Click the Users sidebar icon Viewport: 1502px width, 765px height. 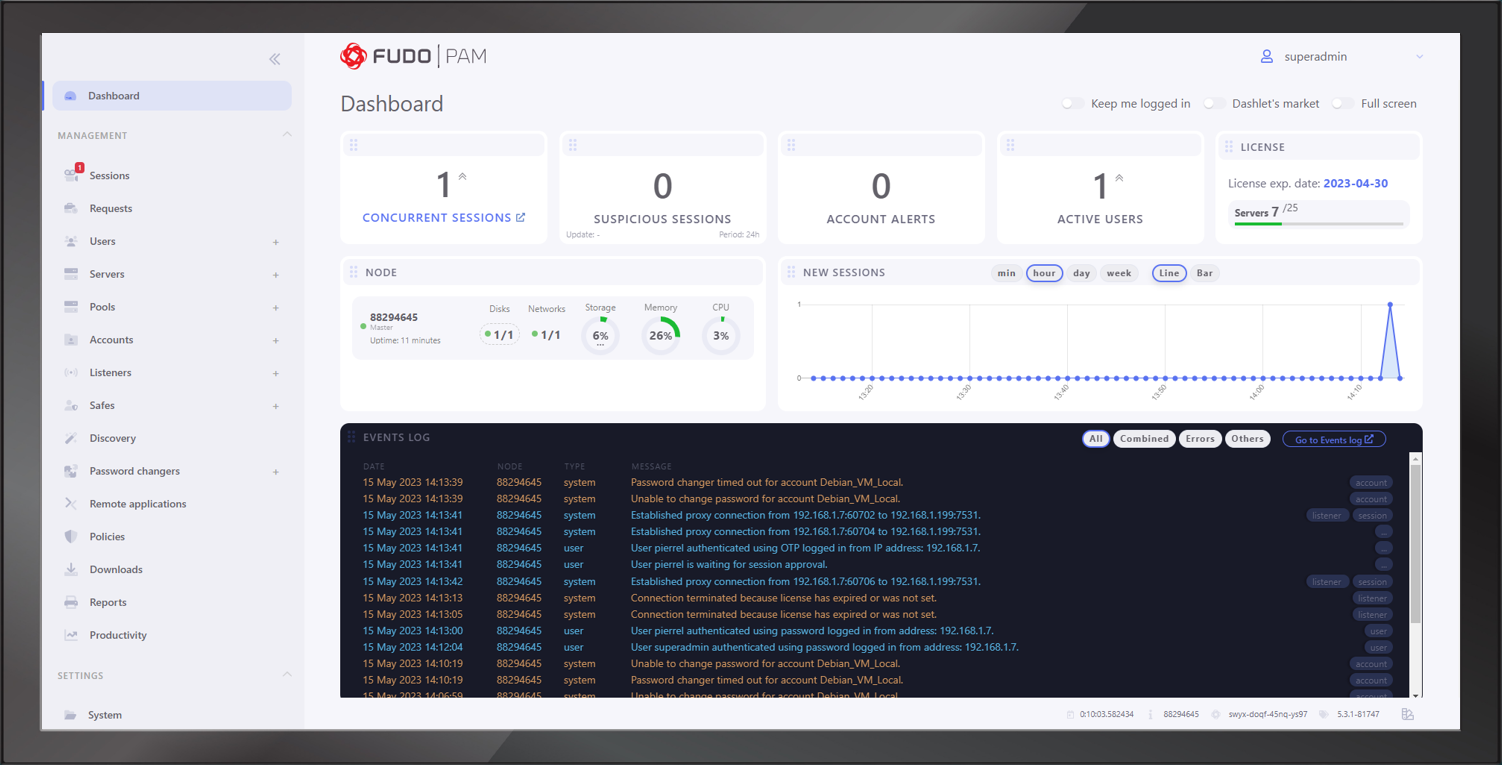click(71, 241)
